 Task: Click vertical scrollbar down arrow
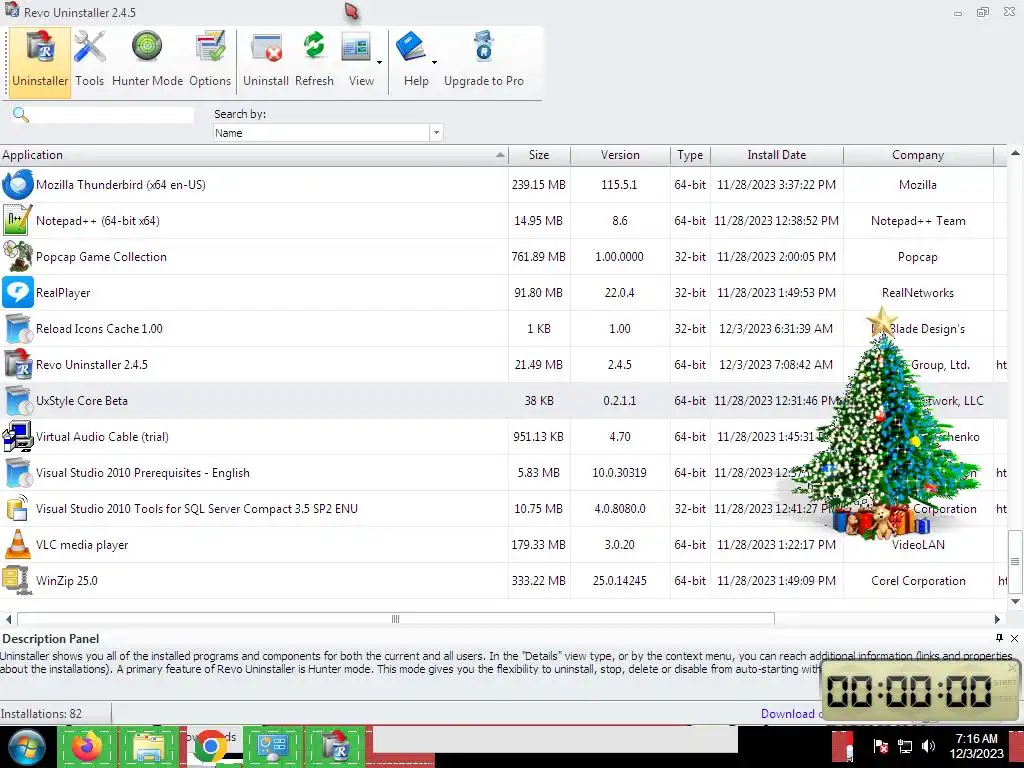(1015, 601)
